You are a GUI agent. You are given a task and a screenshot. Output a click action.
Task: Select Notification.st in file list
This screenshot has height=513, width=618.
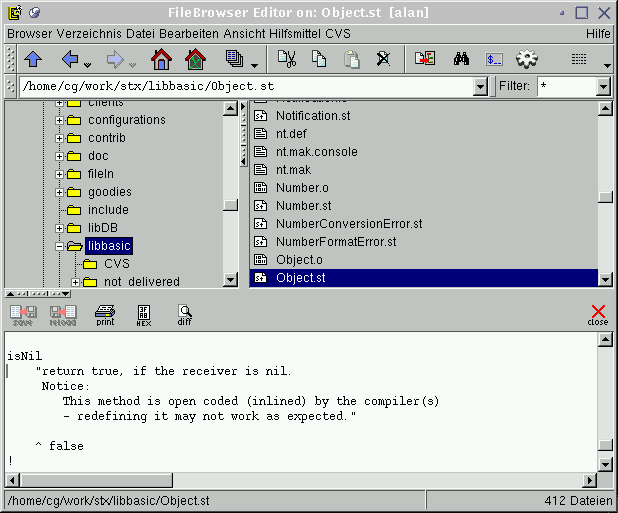pos(313,116)
